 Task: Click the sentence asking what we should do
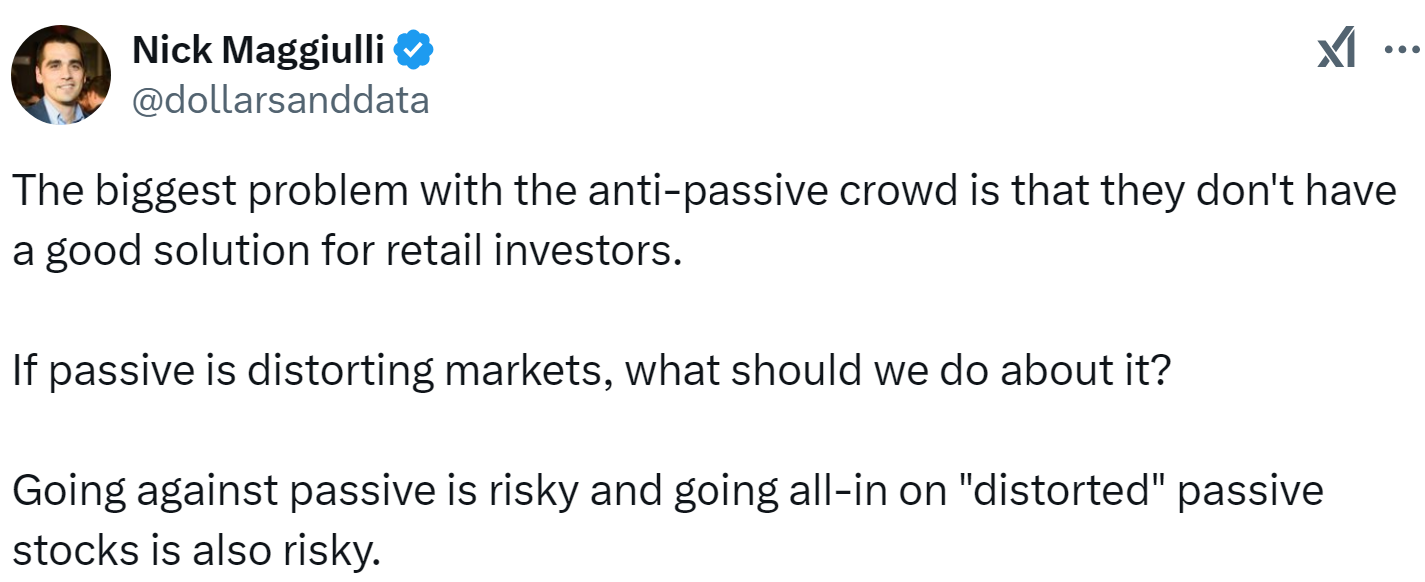[x=590, y=371]
